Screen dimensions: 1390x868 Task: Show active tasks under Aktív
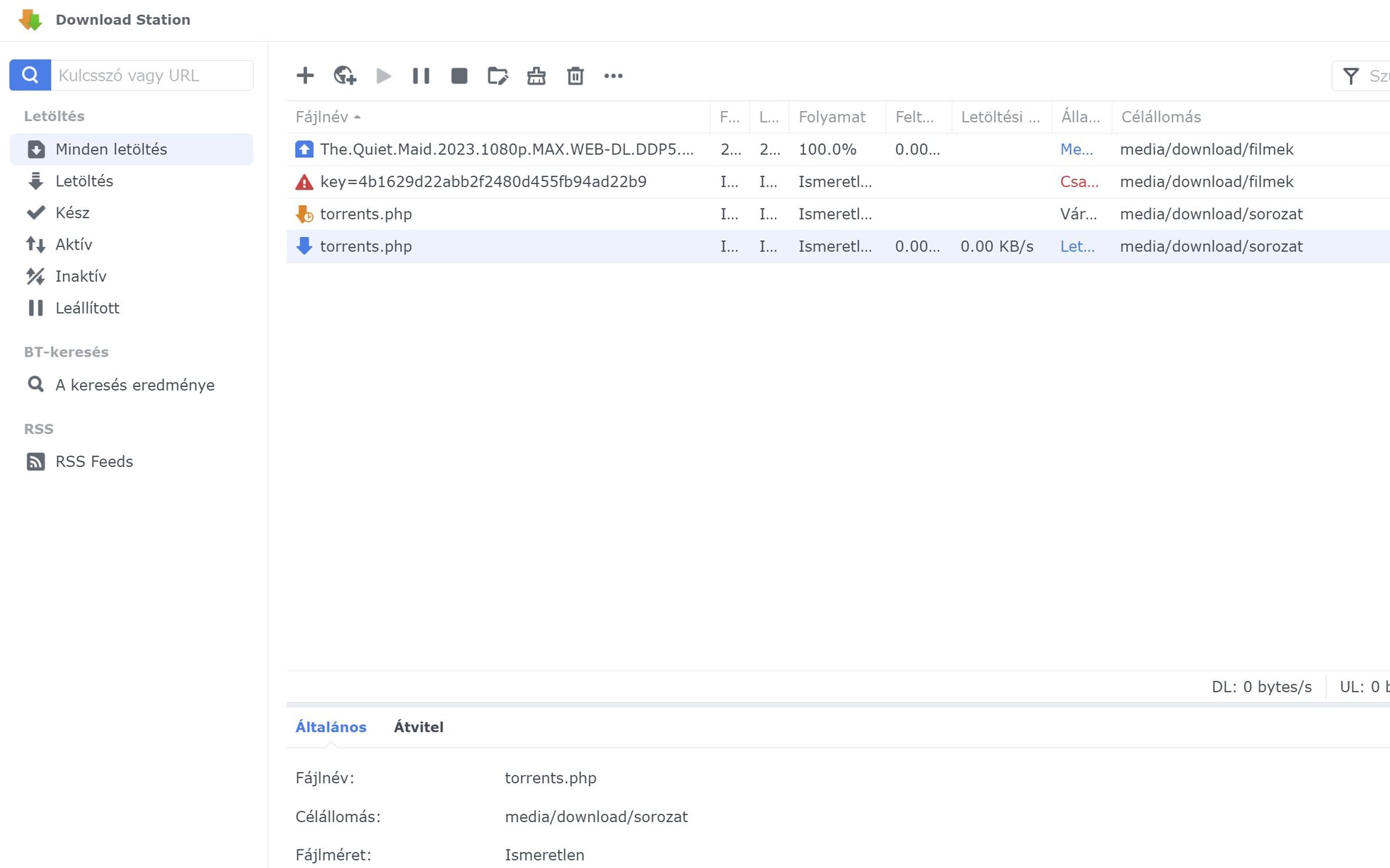pos(132,245)
